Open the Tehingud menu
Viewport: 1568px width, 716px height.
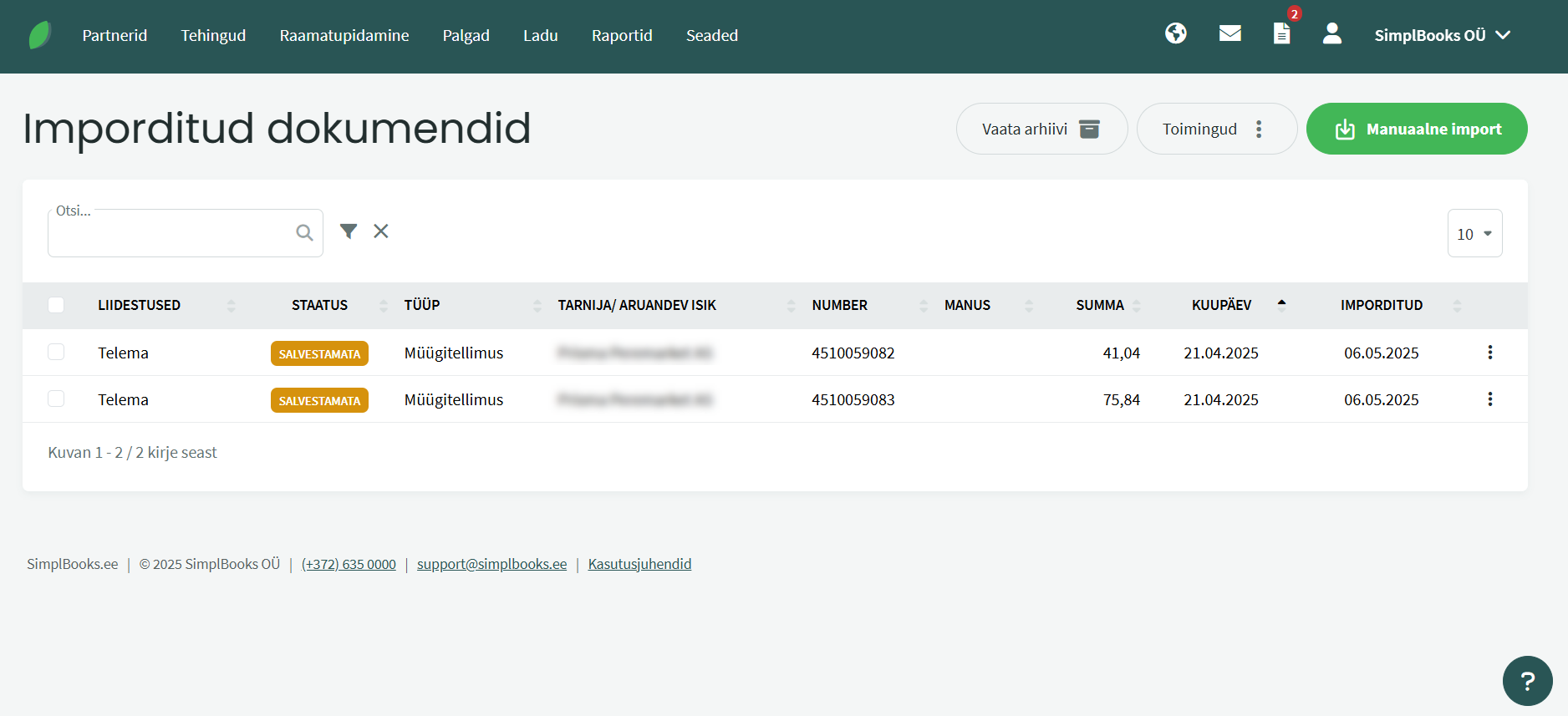(213, 35)
